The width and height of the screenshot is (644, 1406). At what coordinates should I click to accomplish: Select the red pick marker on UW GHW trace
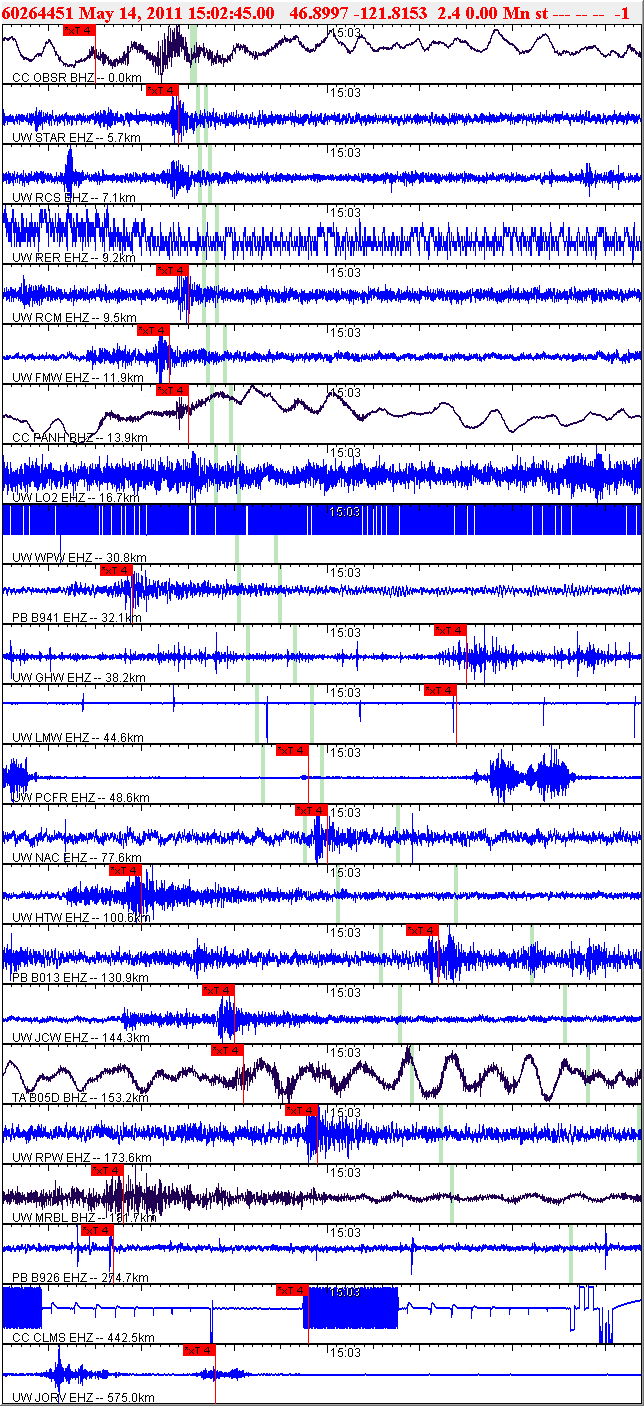pyautogui.click(x=450, y=630)
